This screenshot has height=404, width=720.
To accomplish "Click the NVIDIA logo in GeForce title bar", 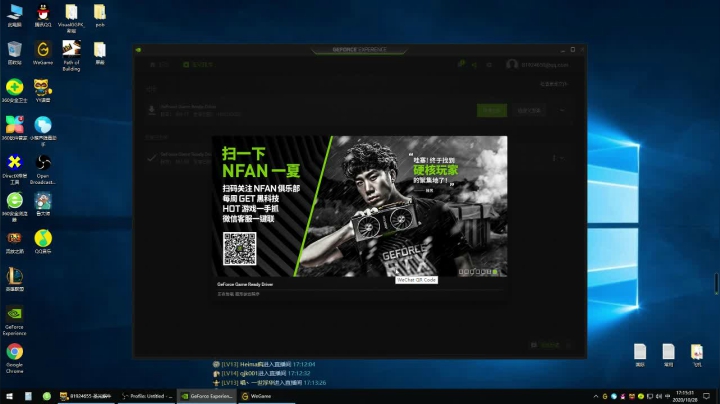I will click(x=138, y=50).
